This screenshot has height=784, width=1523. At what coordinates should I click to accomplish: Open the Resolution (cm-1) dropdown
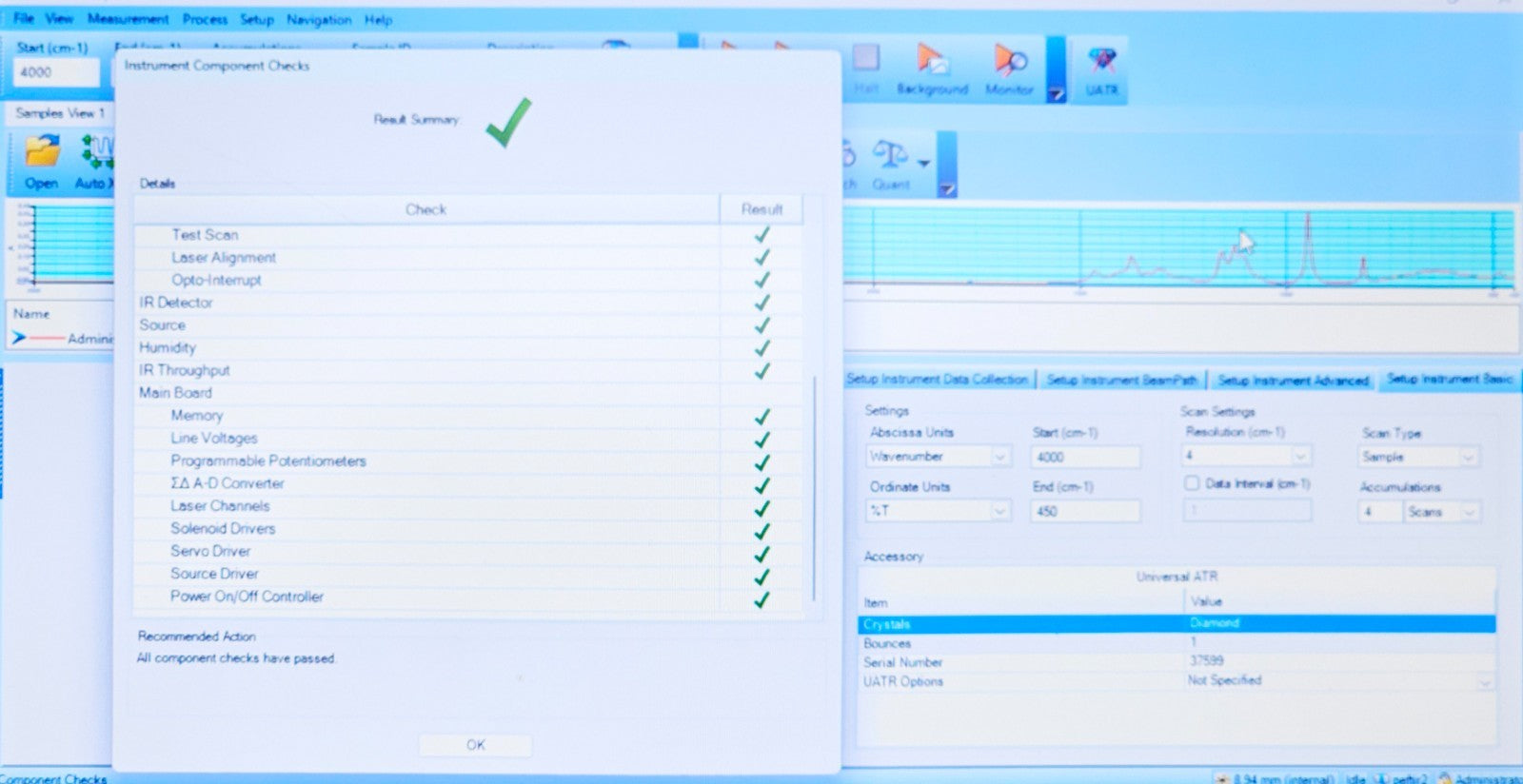1300,456
